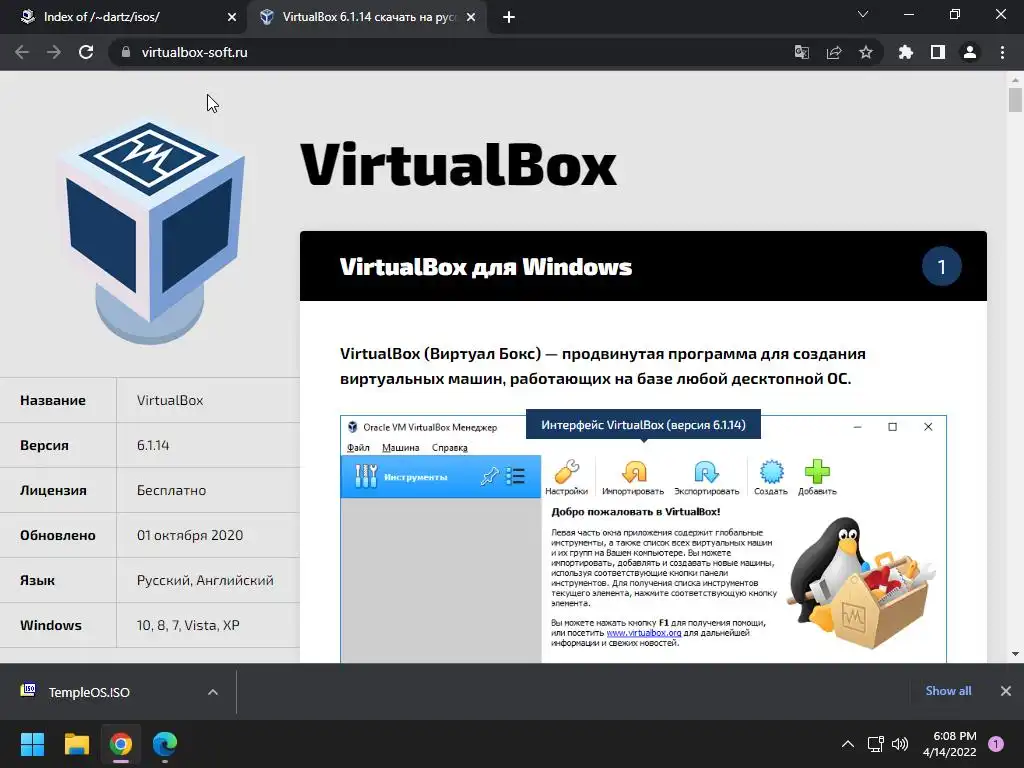Click the list icon in Инструменты row
1024x768 pixels.
[515, 476]
